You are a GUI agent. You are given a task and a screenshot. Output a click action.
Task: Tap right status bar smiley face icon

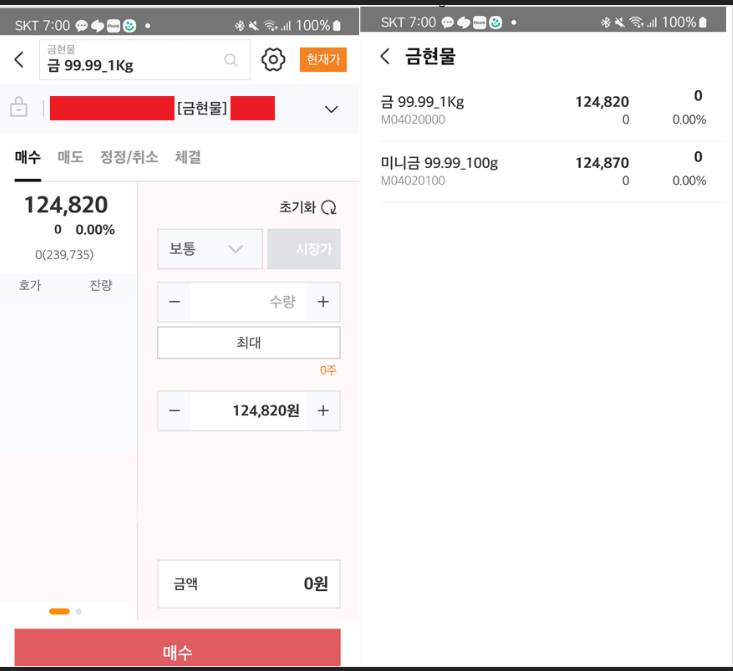(x=496, y=22)
